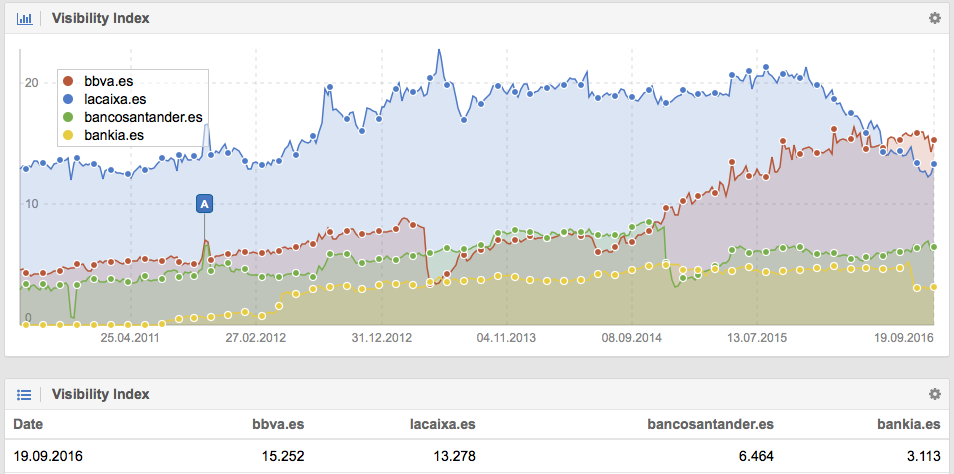Select the lacaixa.es table column header

click(442, 425)
